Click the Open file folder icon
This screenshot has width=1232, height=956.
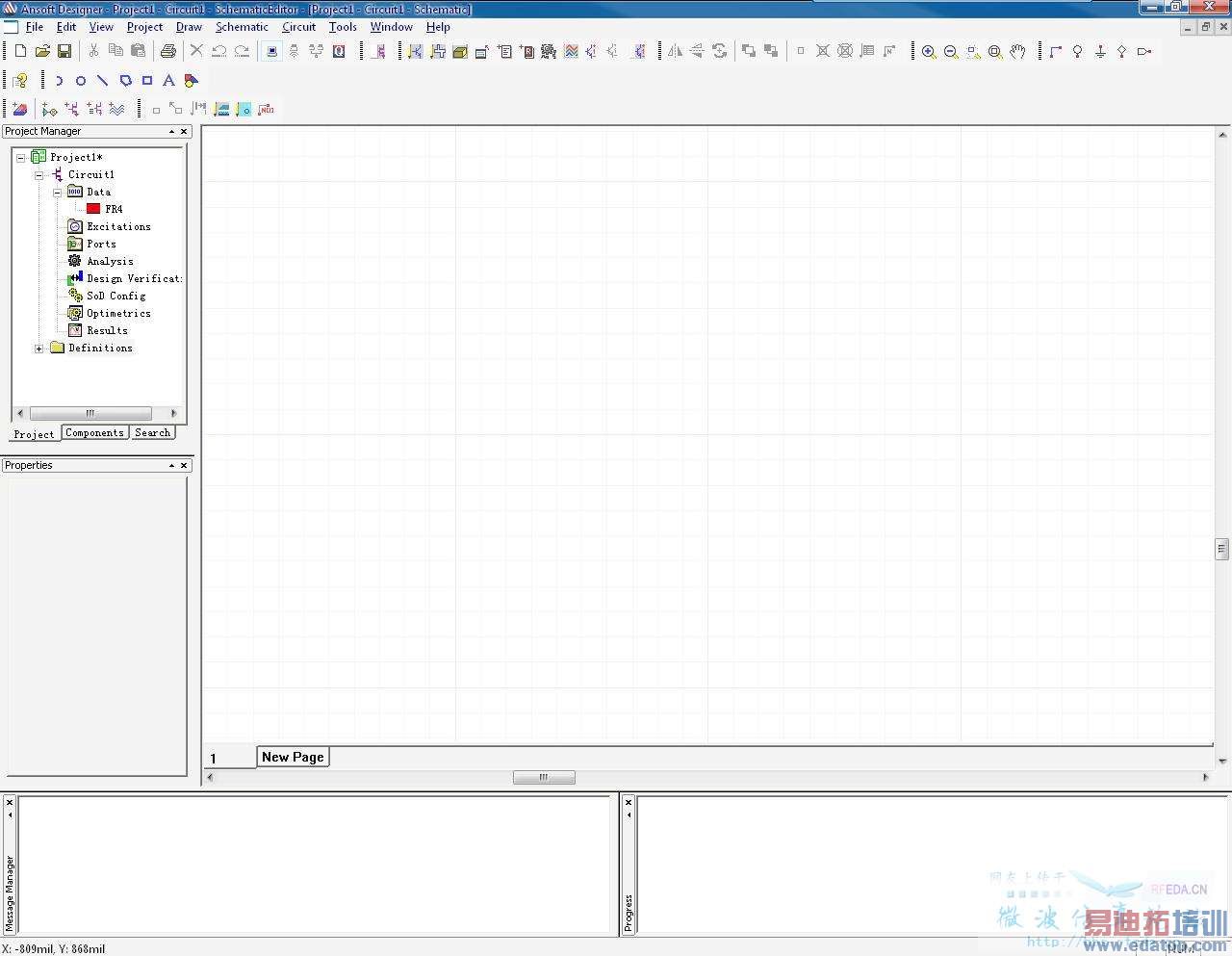(42, 51)
